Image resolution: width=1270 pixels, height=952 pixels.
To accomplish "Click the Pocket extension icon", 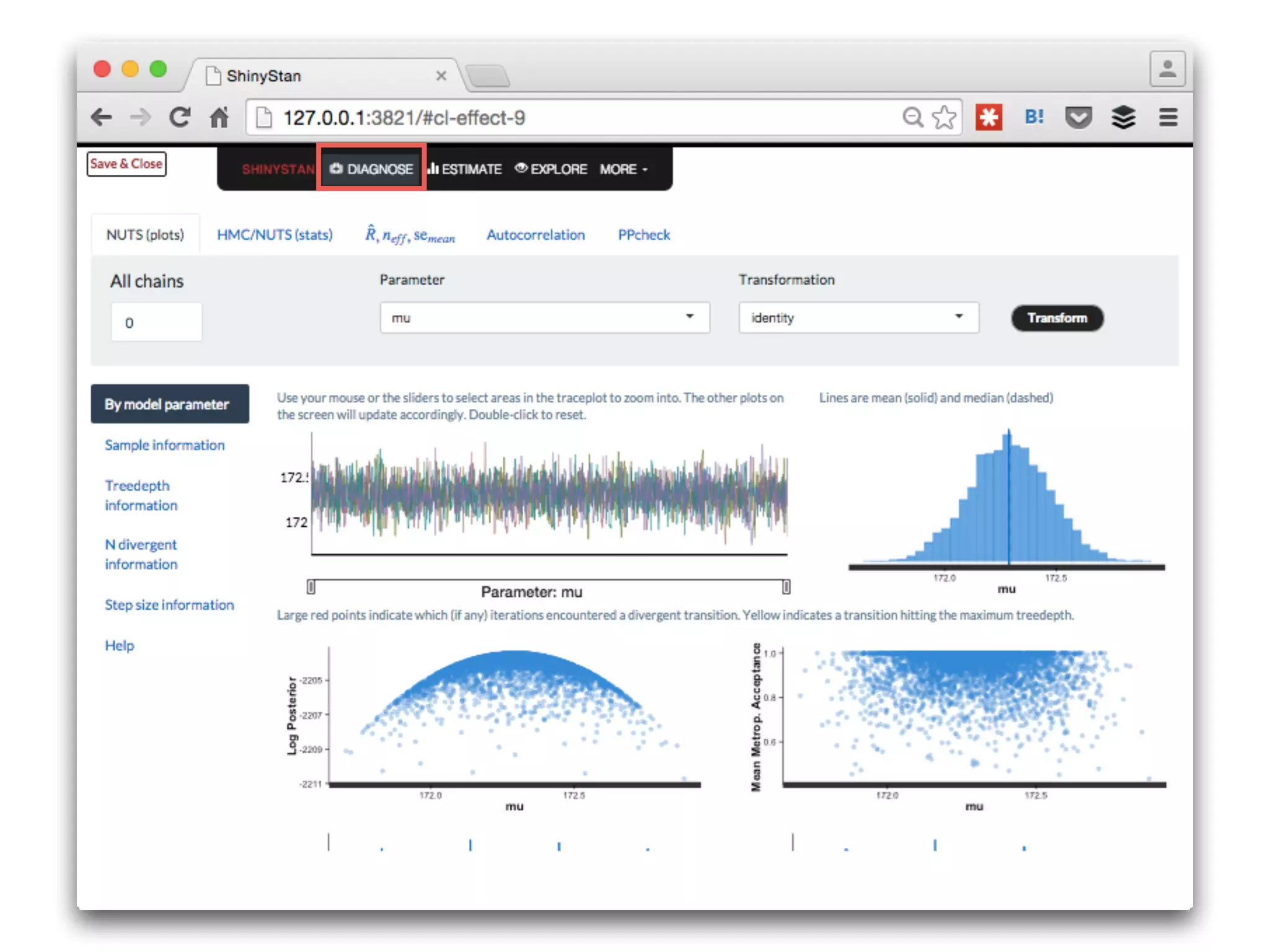I will [x=1078, y=117].
